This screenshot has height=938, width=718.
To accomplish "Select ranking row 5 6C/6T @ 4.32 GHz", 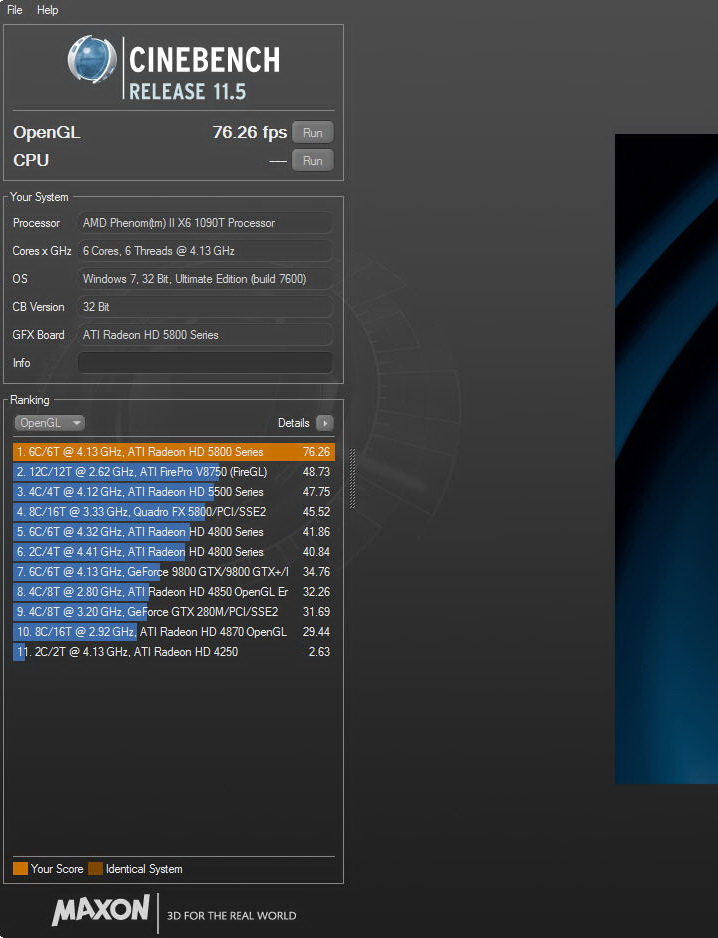I will pyautogui.click(x=174, y=532).
